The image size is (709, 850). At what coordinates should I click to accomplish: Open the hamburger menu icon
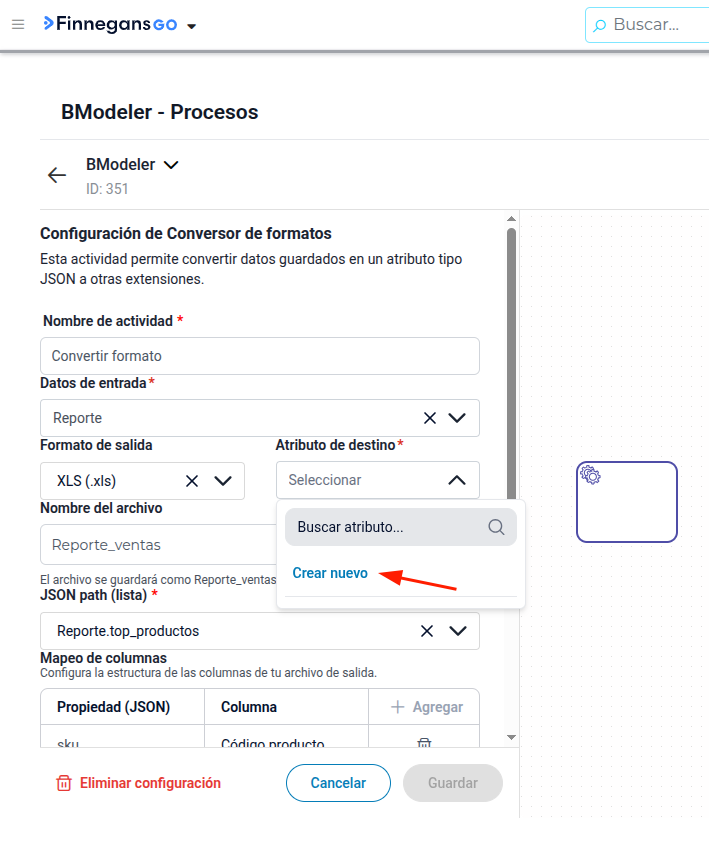point(18,24)
